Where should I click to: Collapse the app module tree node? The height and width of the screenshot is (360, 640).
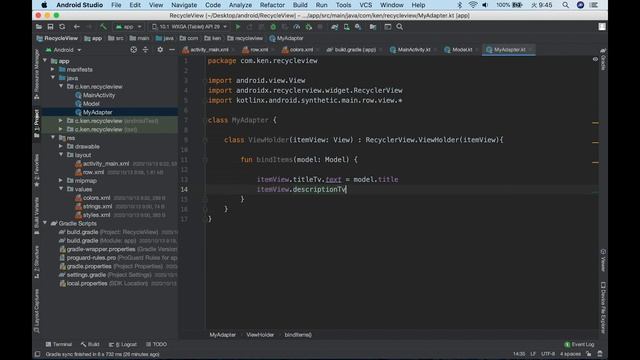click(x=45, y=61)
